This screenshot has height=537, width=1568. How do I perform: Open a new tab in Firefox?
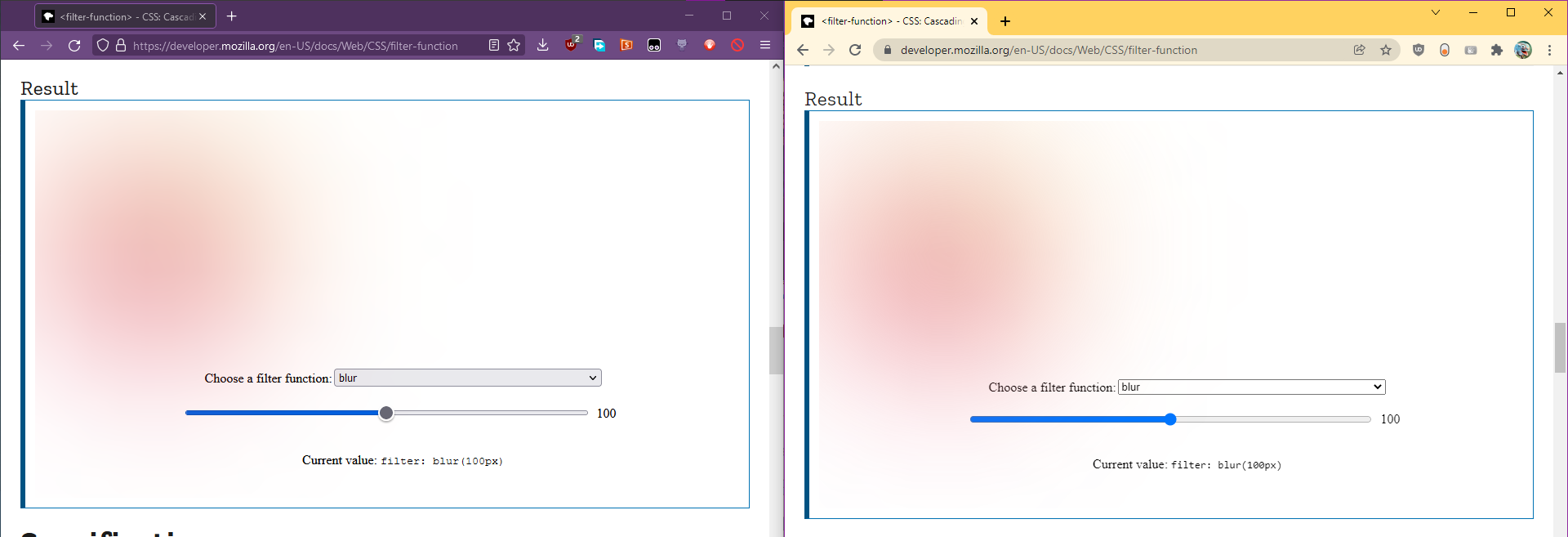tap(232, 16)
